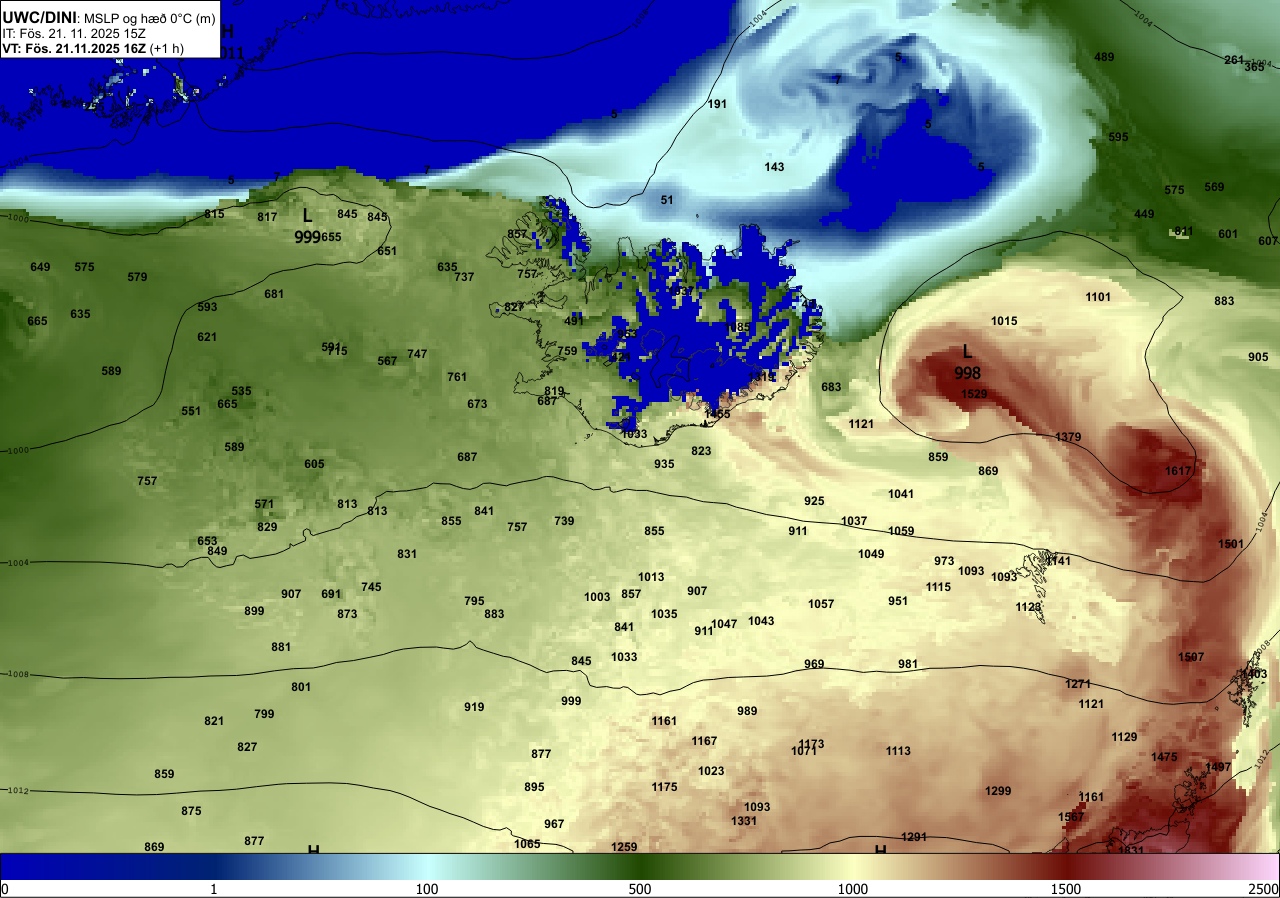Click the 1529 height value near the low

click(x=974, y=395)
